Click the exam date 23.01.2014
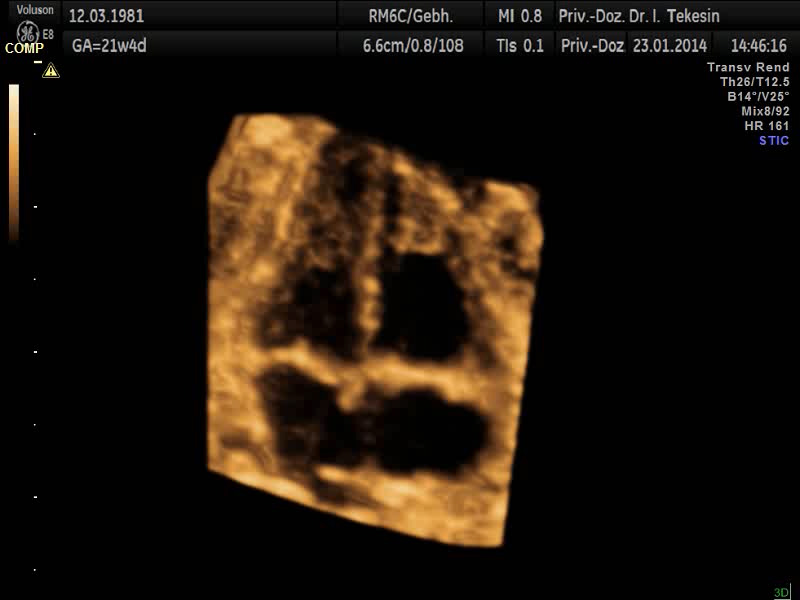This screenshot has width=800, height=600. (x=669, y=45)
